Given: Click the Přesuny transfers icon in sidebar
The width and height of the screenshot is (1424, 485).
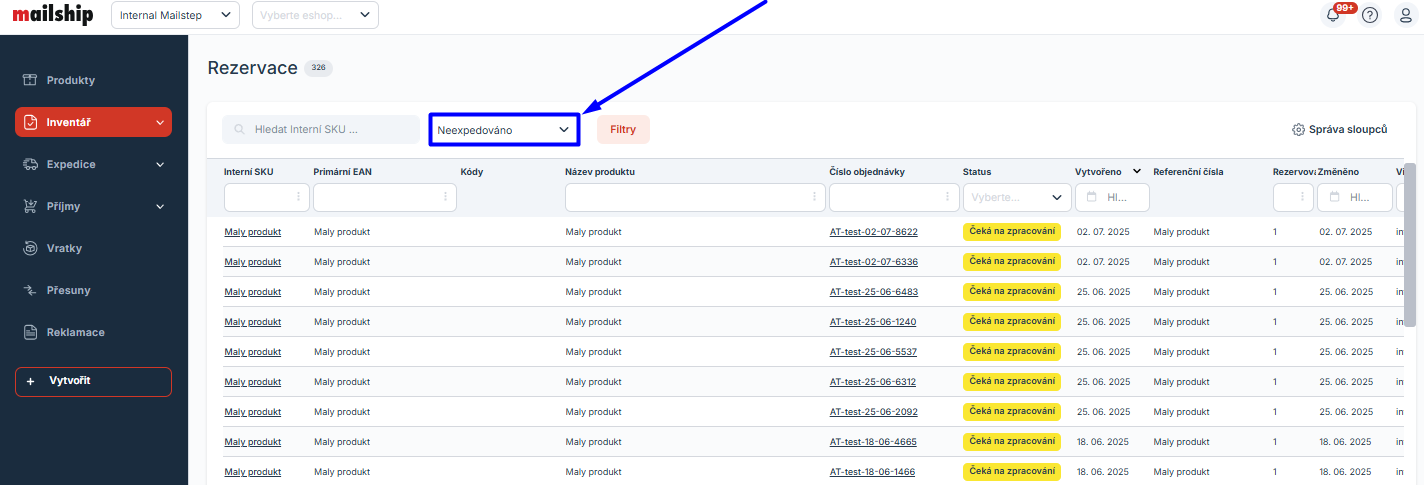Looking at the screenshot, I should pos(30,290).
